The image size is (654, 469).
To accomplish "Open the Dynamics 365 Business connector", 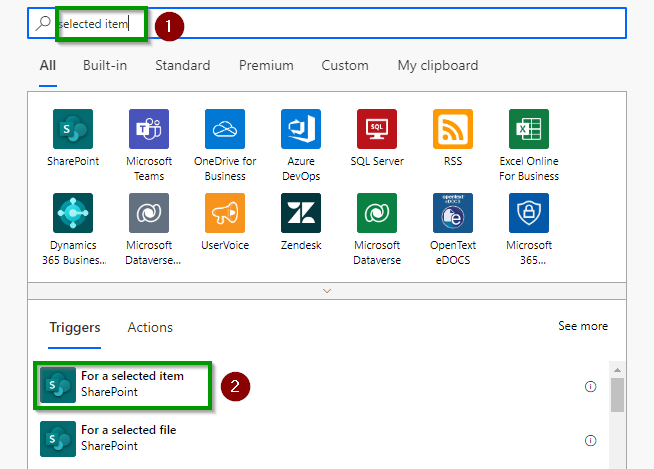I will point(73,213).
